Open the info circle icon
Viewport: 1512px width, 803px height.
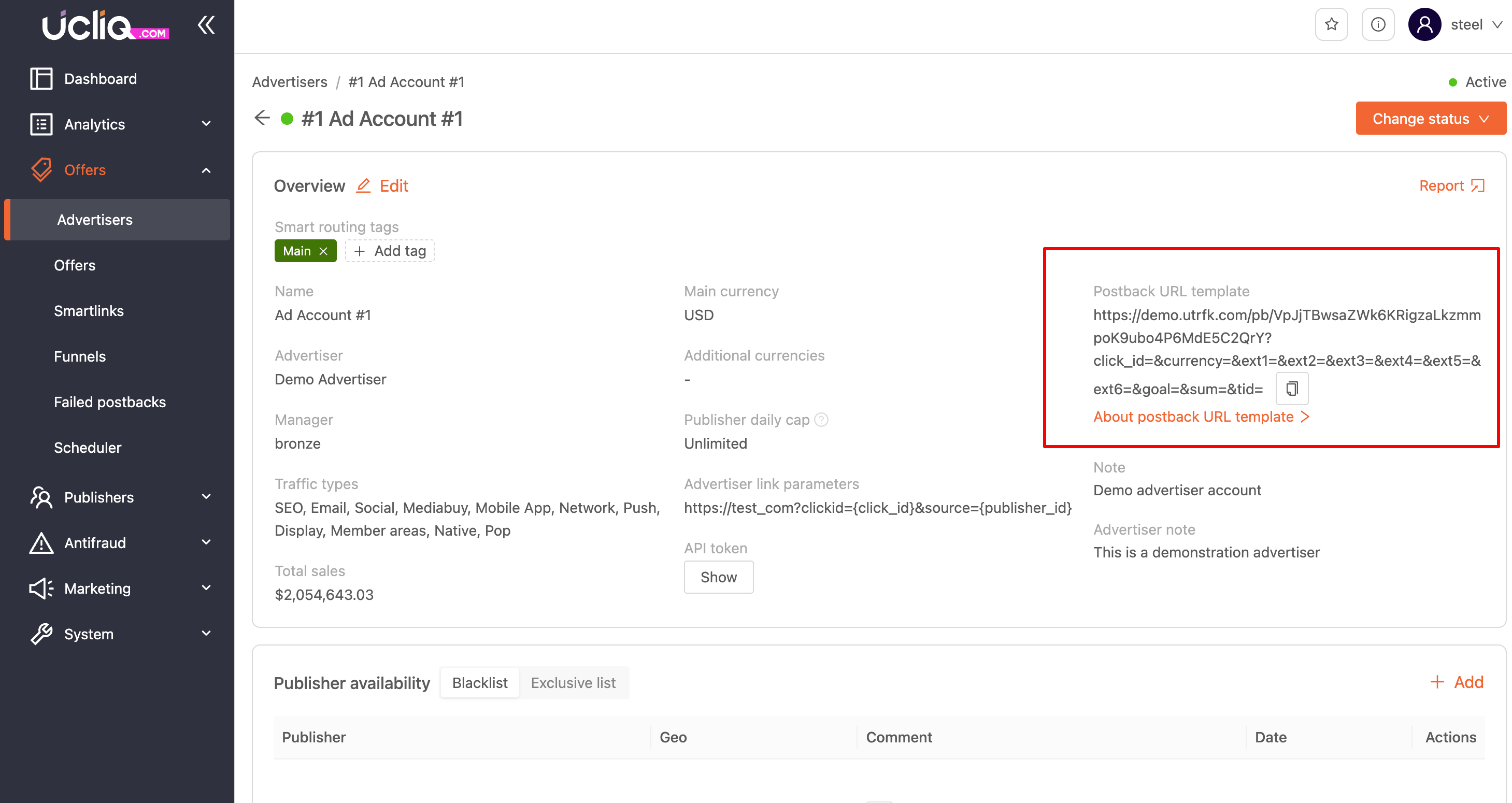[1378, 25]
